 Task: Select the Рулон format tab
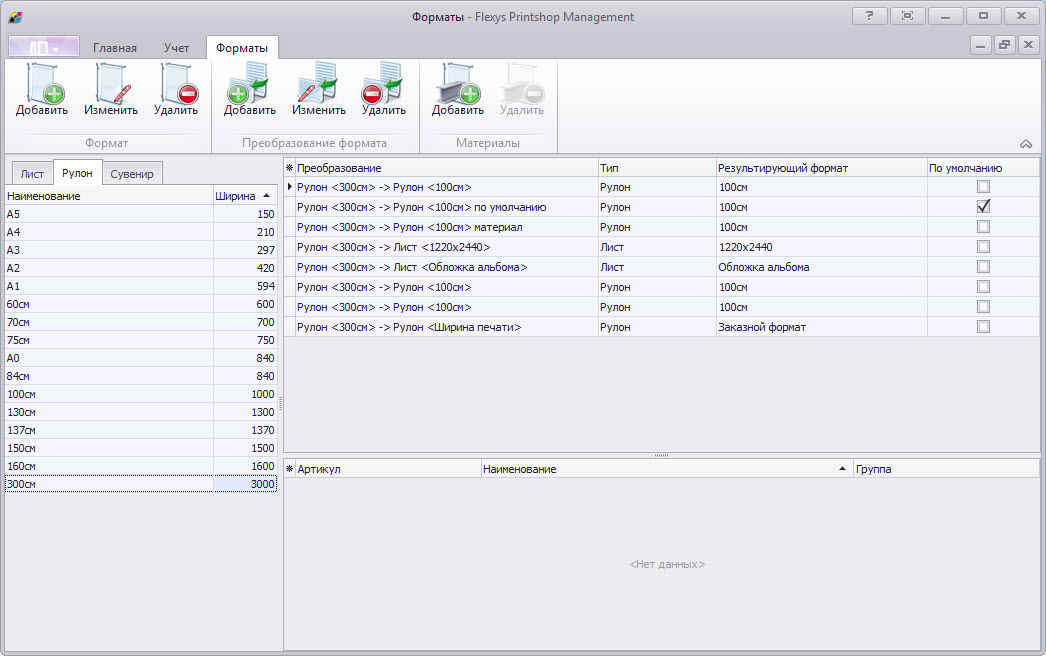coord(77,173)
